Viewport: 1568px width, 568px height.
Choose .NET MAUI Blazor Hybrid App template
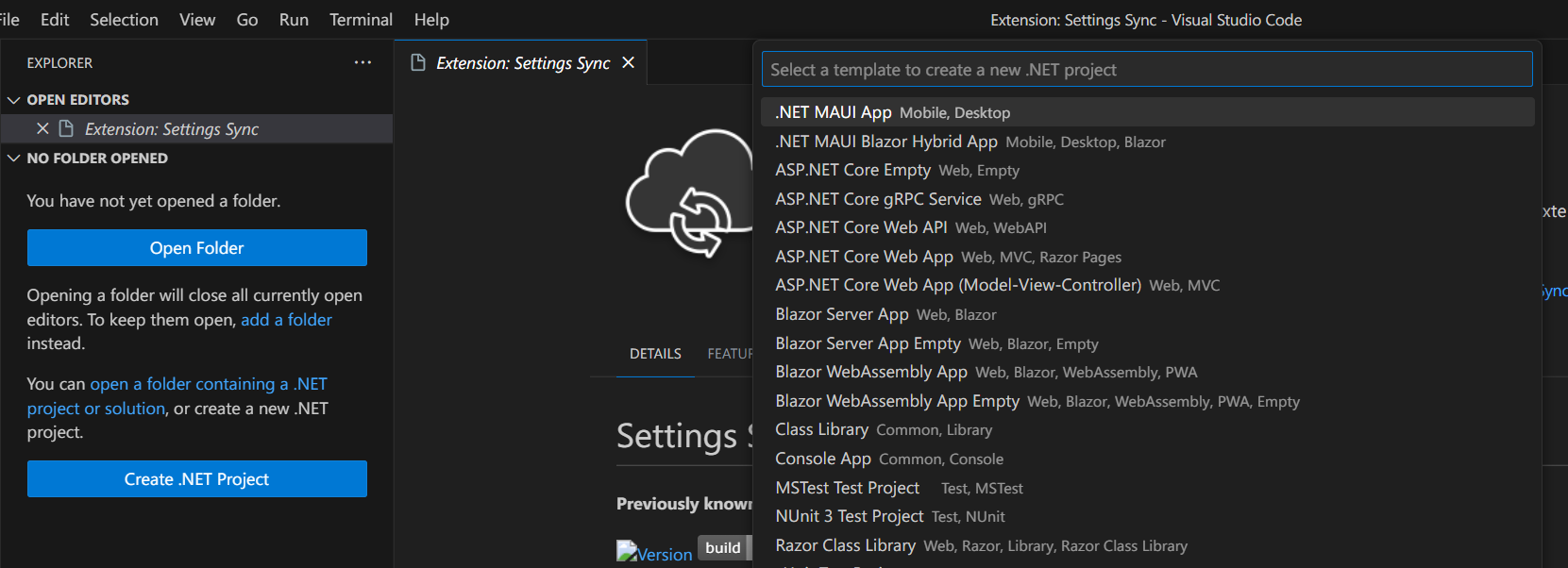(x=1147, y=142)
